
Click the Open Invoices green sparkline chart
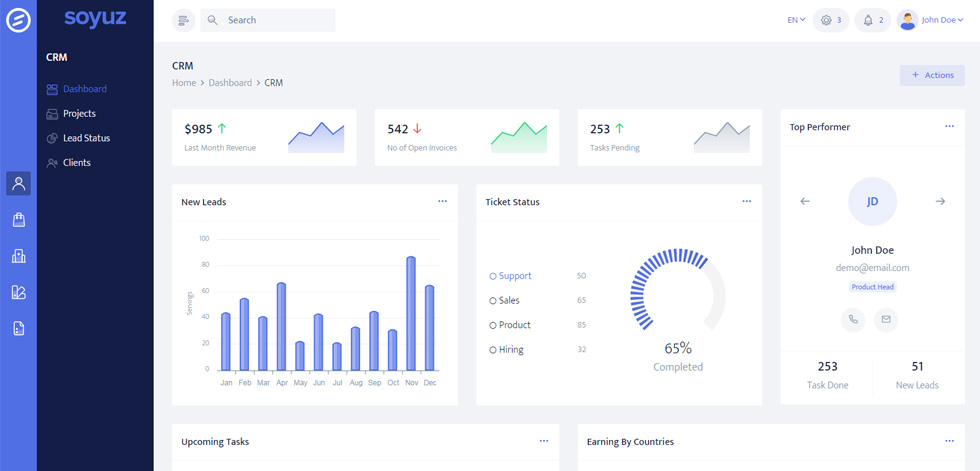click(x=519, y=137)
